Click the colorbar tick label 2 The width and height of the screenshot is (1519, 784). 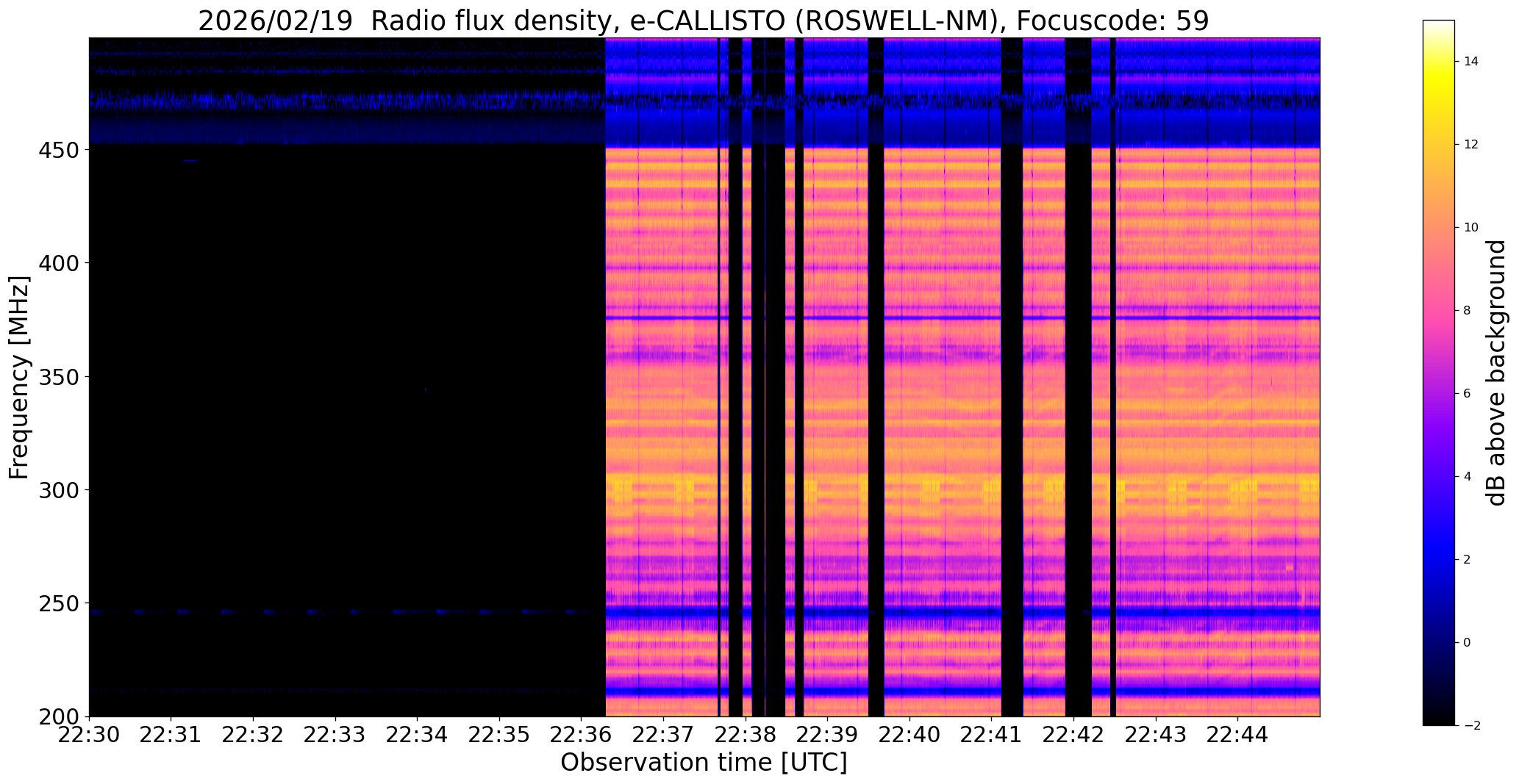coord(1467,560)
